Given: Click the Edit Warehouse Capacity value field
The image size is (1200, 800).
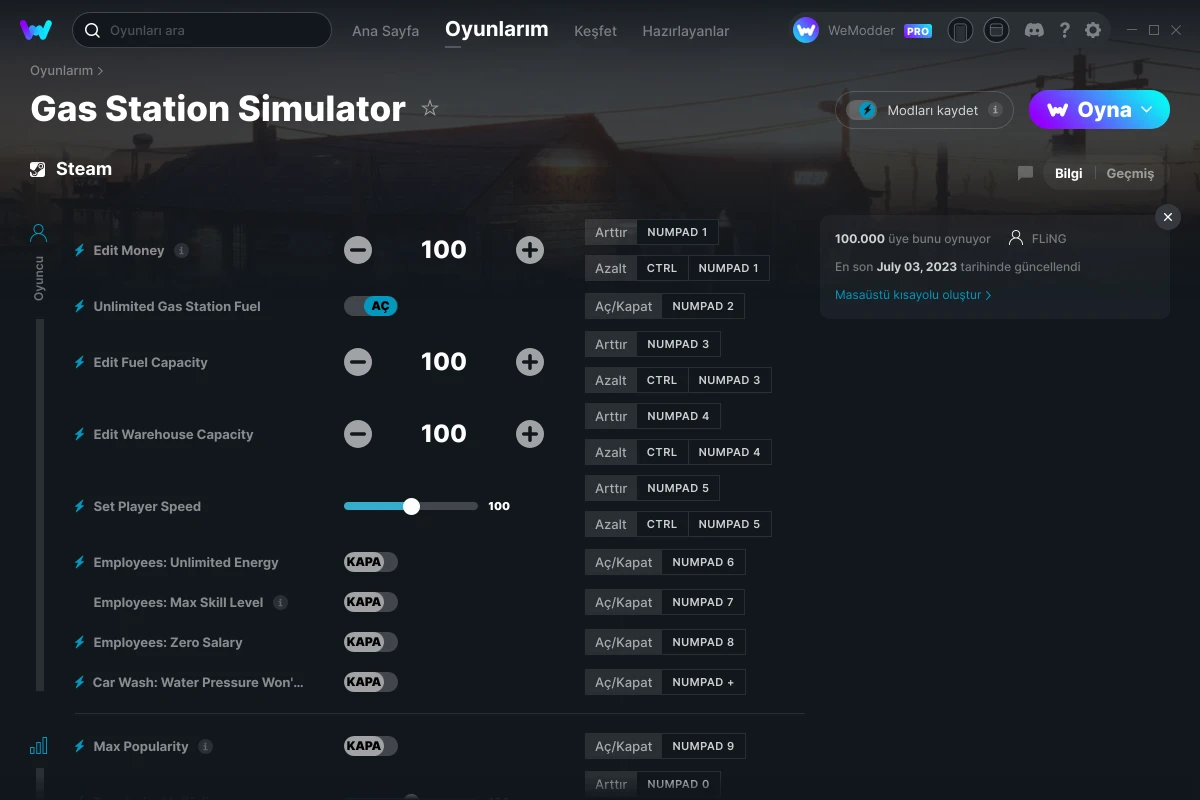Looking at the screenshot, I should [444, 434].
